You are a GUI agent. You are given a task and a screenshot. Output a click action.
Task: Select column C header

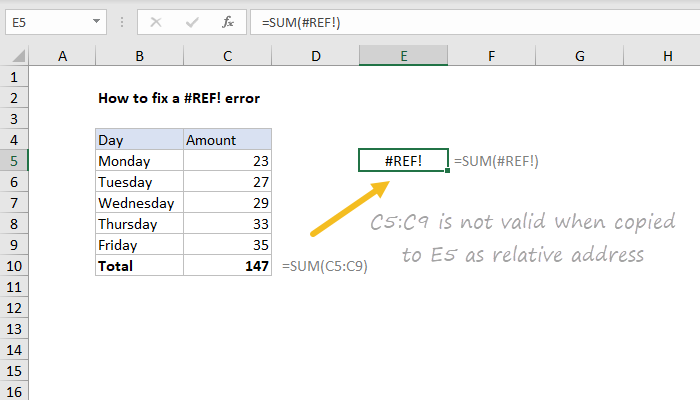point(227,57)
